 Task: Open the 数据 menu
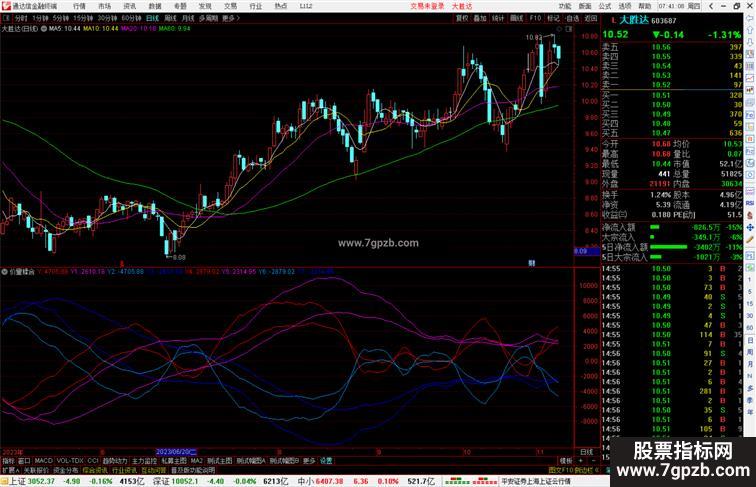(x=155, y=6)
